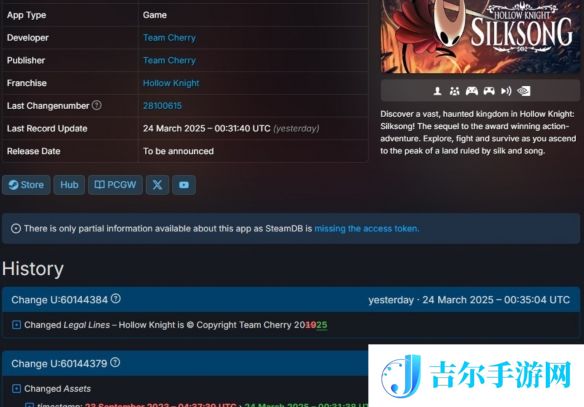Open the Team Cherry publisher link
Screen dimensions: 584x407
click(x=169, y=60)
